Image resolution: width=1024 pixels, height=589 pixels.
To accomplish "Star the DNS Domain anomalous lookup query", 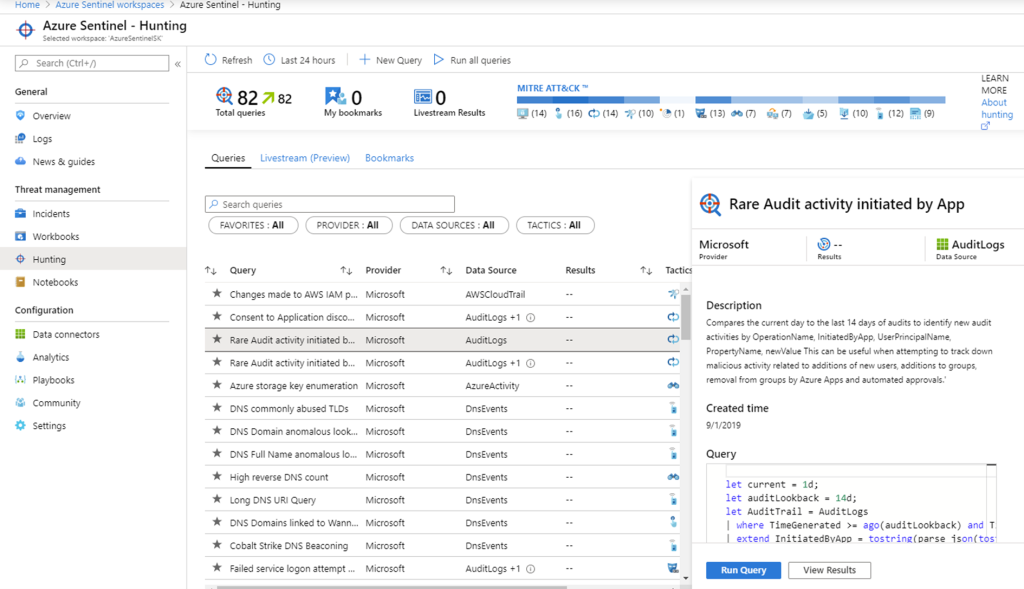I will (x=217, y=431).
